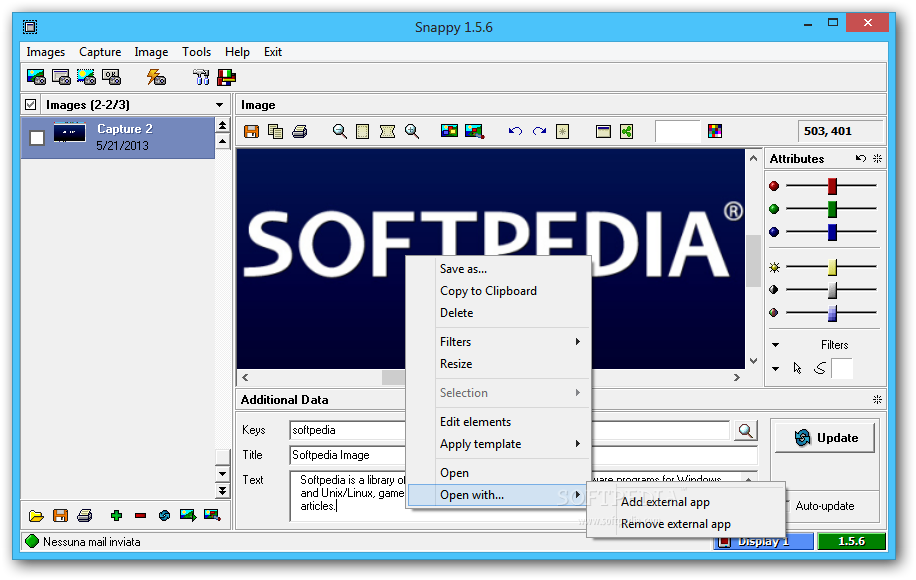Click the region selection capture icon
This screenshot has width=916, height=580.
point(86,77)
